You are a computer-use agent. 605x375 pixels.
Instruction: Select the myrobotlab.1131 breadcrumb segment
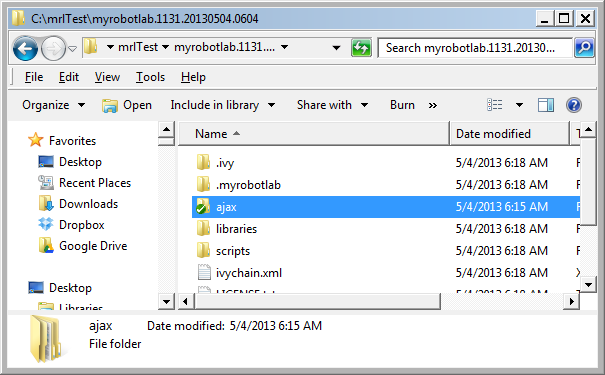click(225, 47)
